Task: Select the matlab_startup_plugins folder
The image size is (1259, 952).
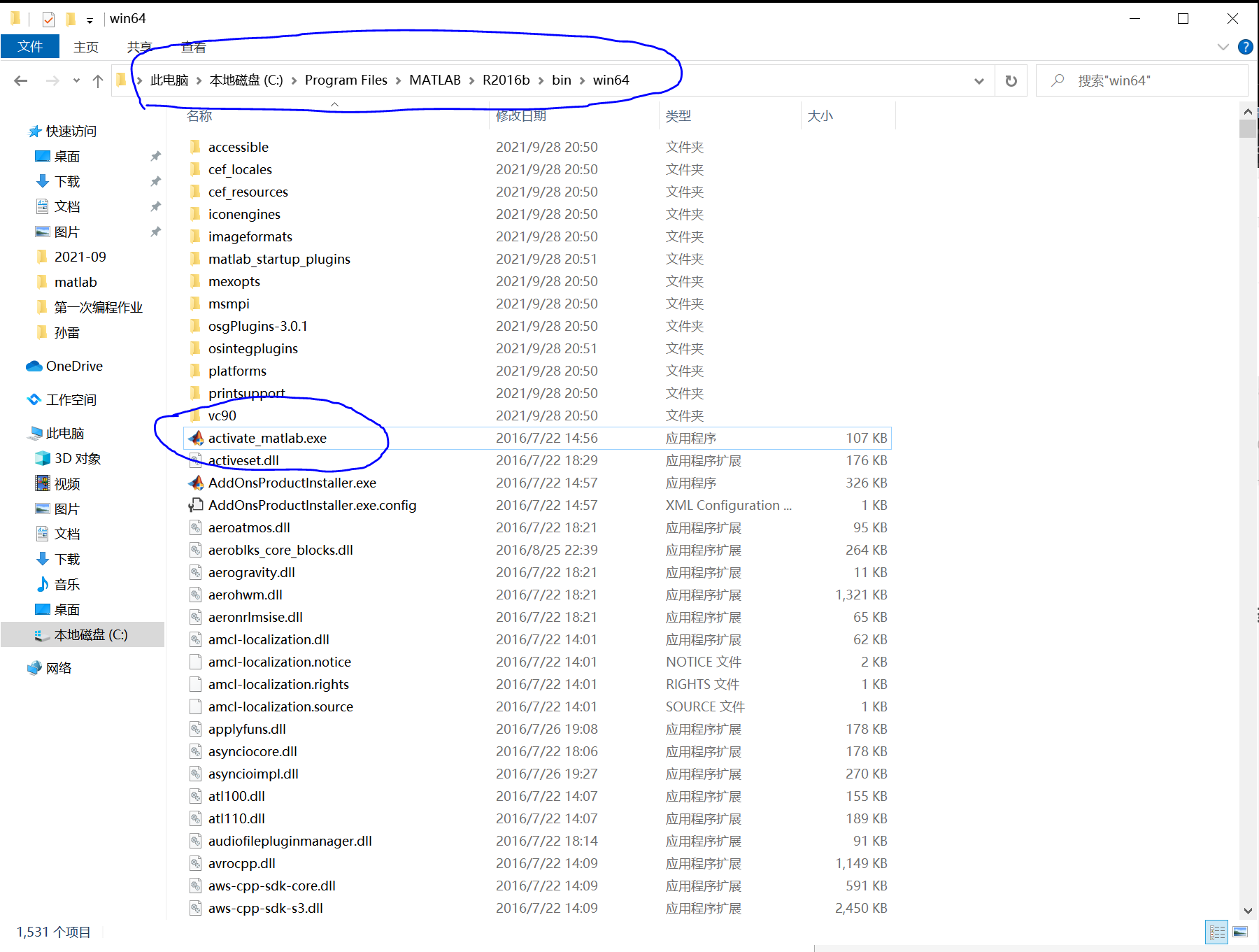Action: (x=279, y=260)
